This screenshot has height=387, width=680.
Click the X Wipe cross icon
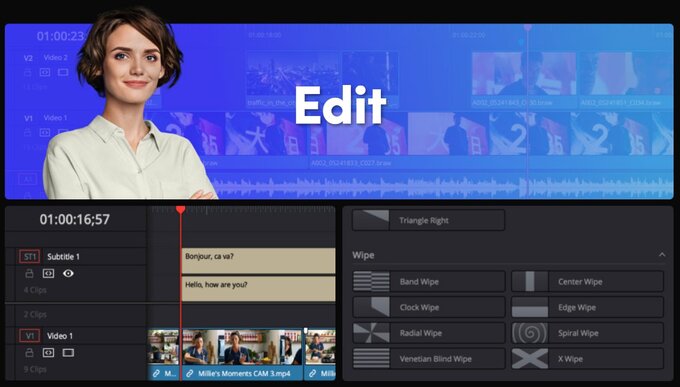point(530,358)
